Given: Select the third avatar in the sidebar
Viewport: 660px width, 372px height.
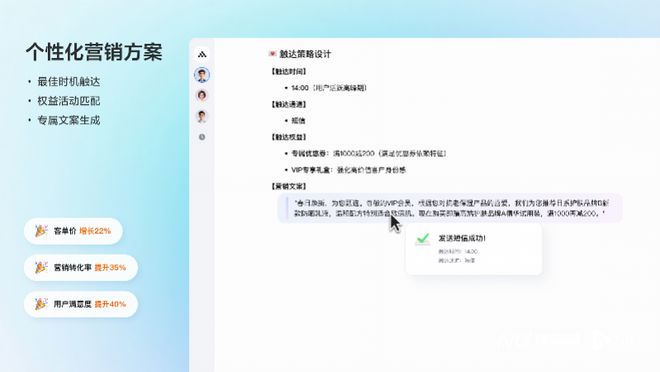Looking at the screenshot, I should (x=202, y=116).
